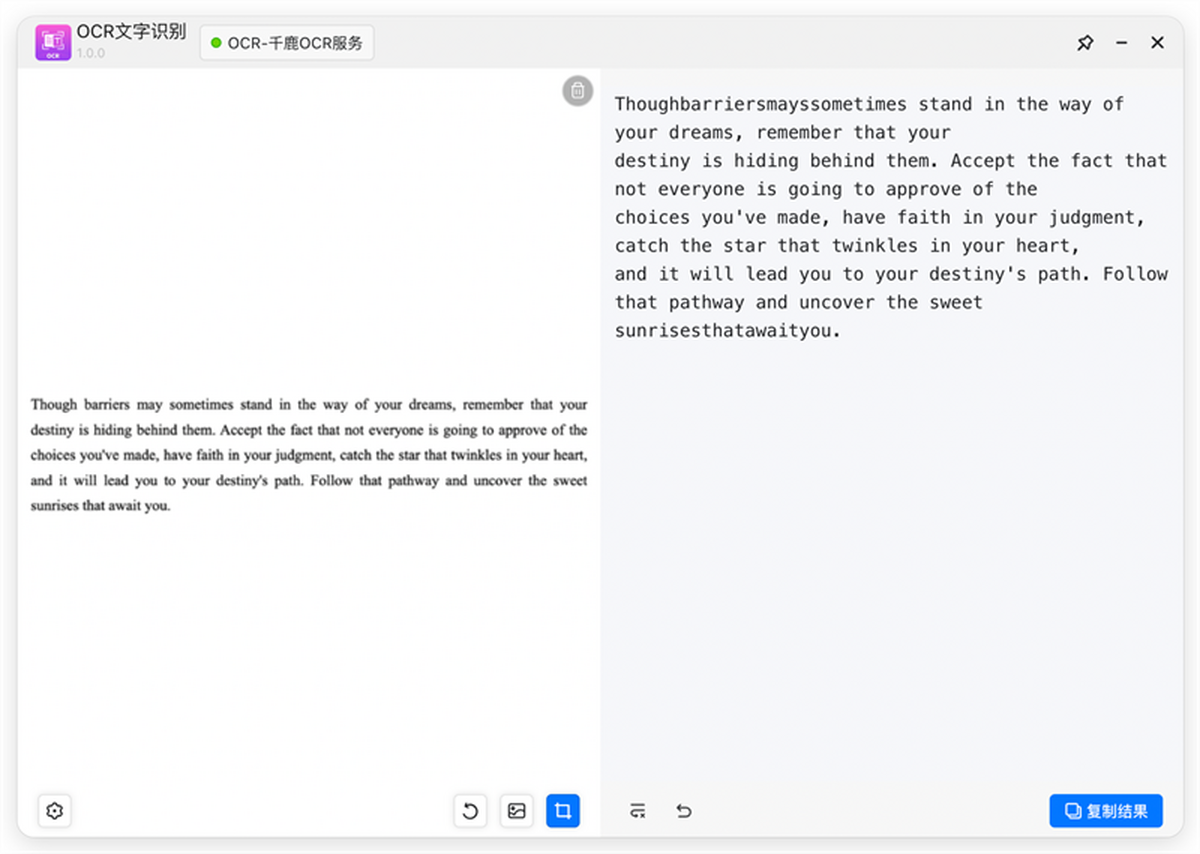
Task: Apply the text line-merge format icon
Action: [638, 811]
